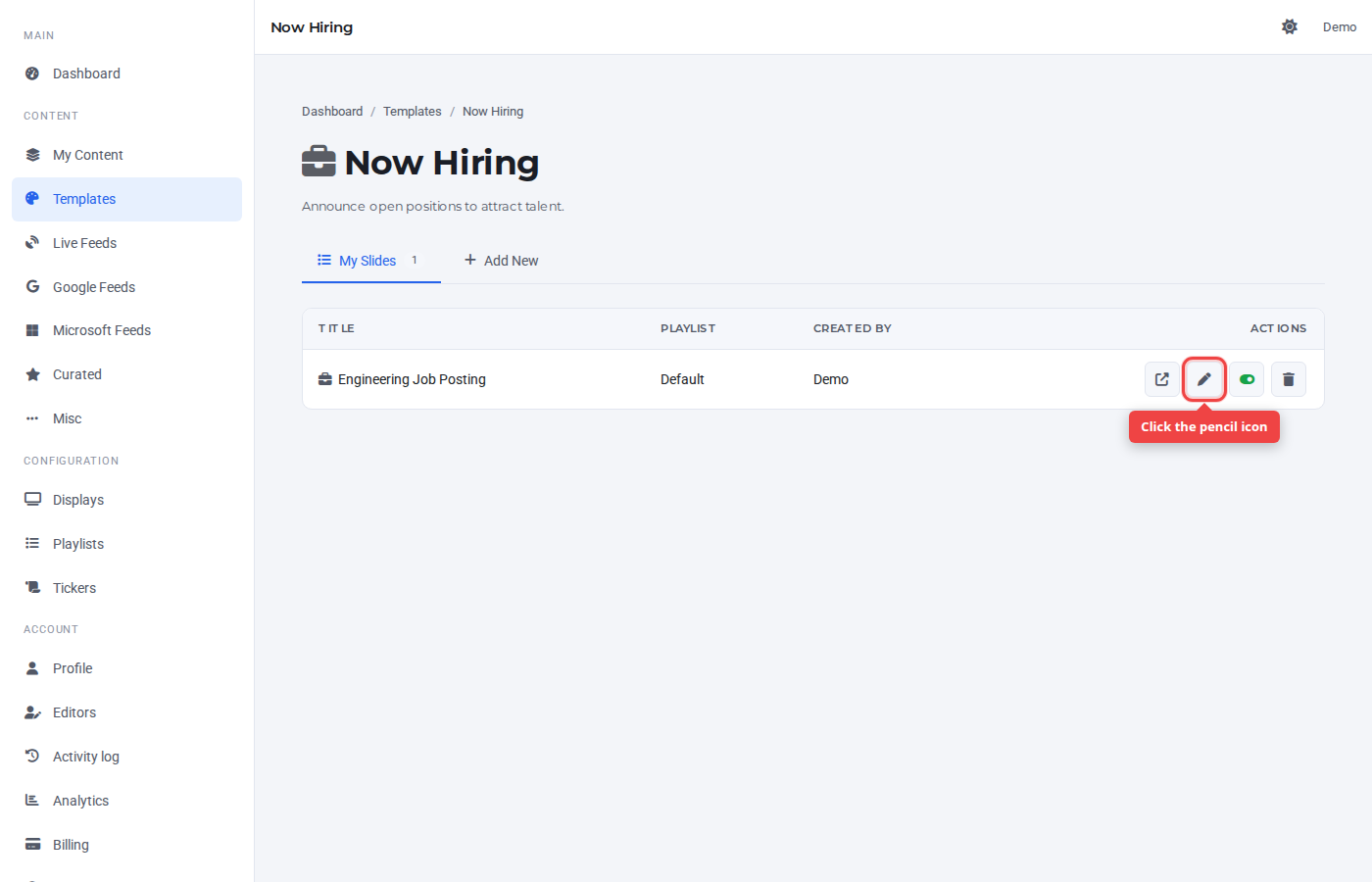
Task: Delete Engineering Job Posting with trash icon
Action: pyautogui.click(x=1289, y=379)
